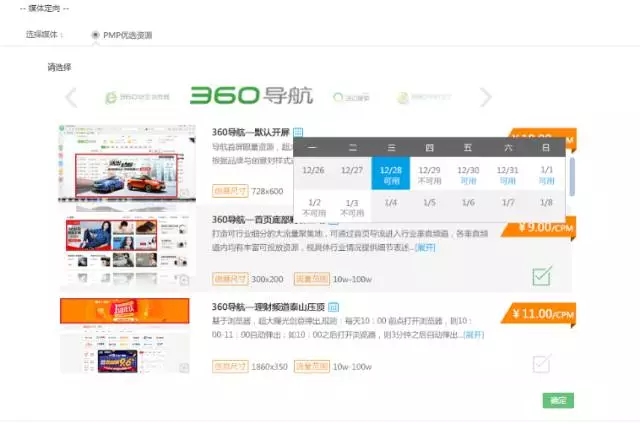The width and height of the screenshot is (640, 424).
Task: Open the 默认开屏 car ad preview thumbnail
Action: tap(127, 163)
